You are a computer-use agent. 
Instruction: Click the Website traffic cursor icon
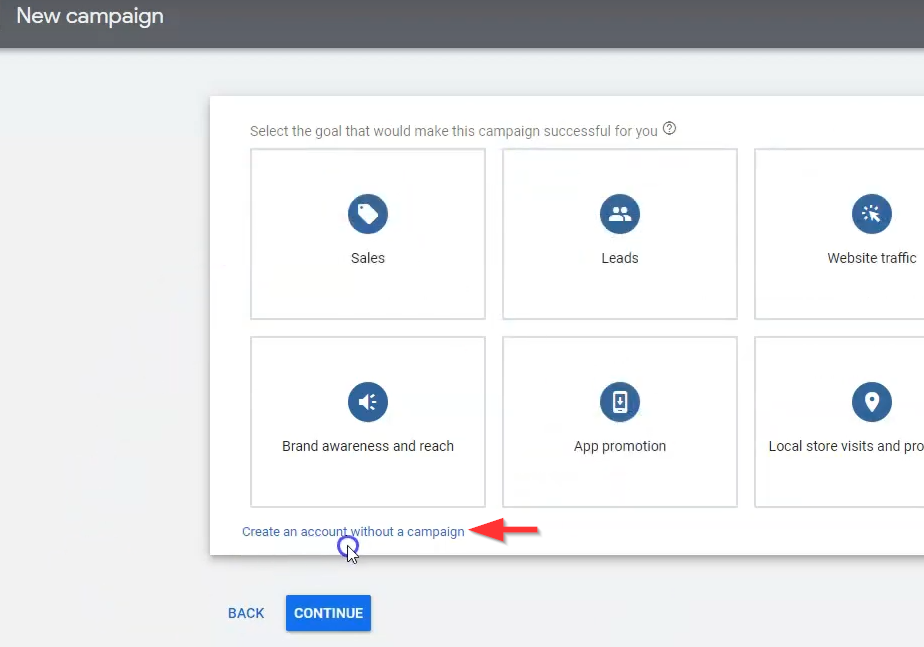pos(872,213)
